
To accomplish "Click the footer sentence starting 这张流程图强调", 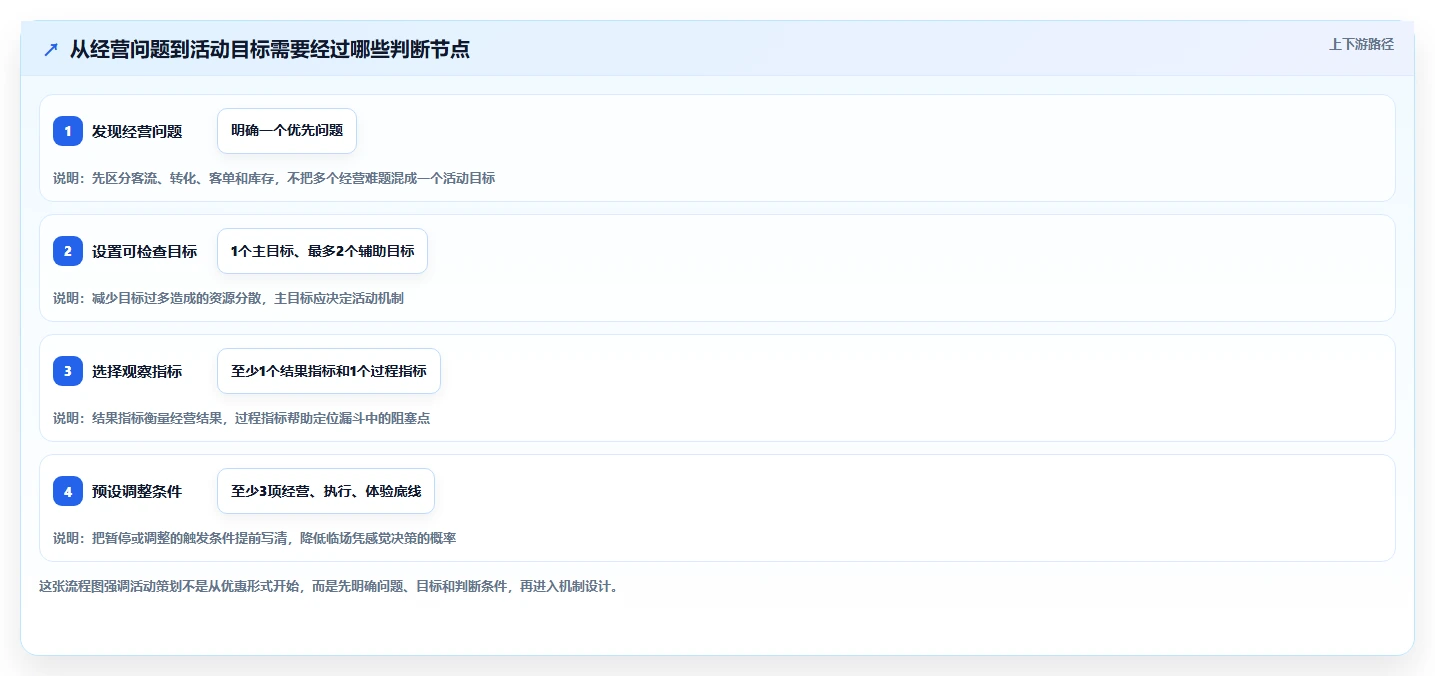I will point(328,586).
